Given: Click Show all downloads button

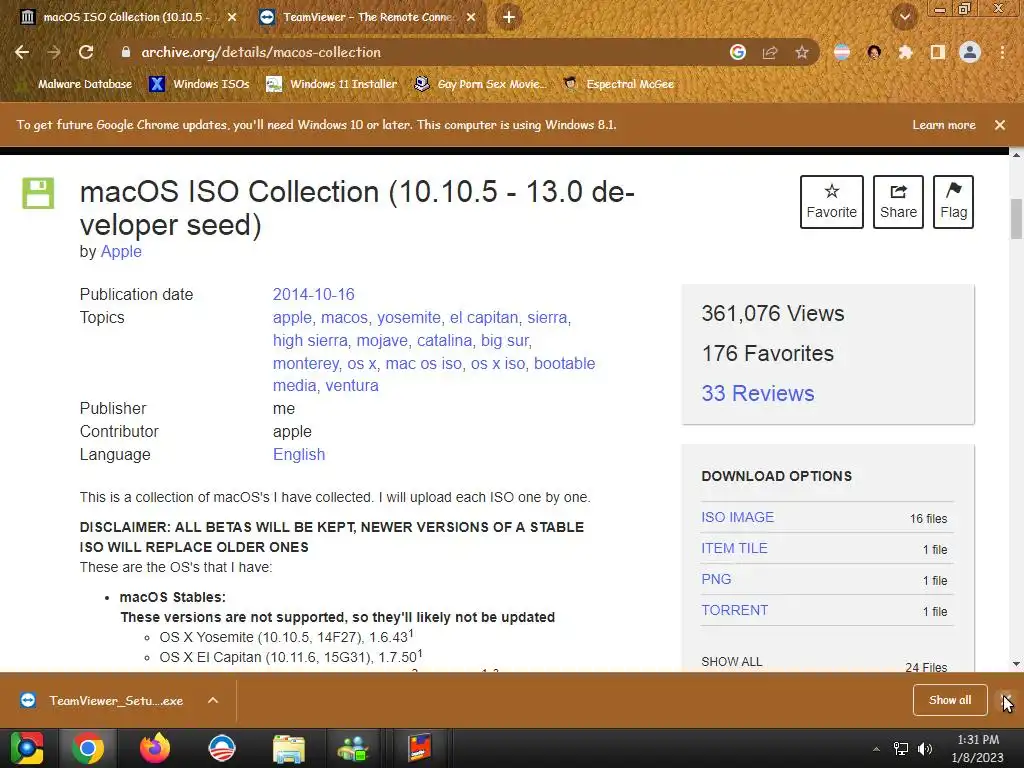Looking at the screenshot, I should coord(950,700).
